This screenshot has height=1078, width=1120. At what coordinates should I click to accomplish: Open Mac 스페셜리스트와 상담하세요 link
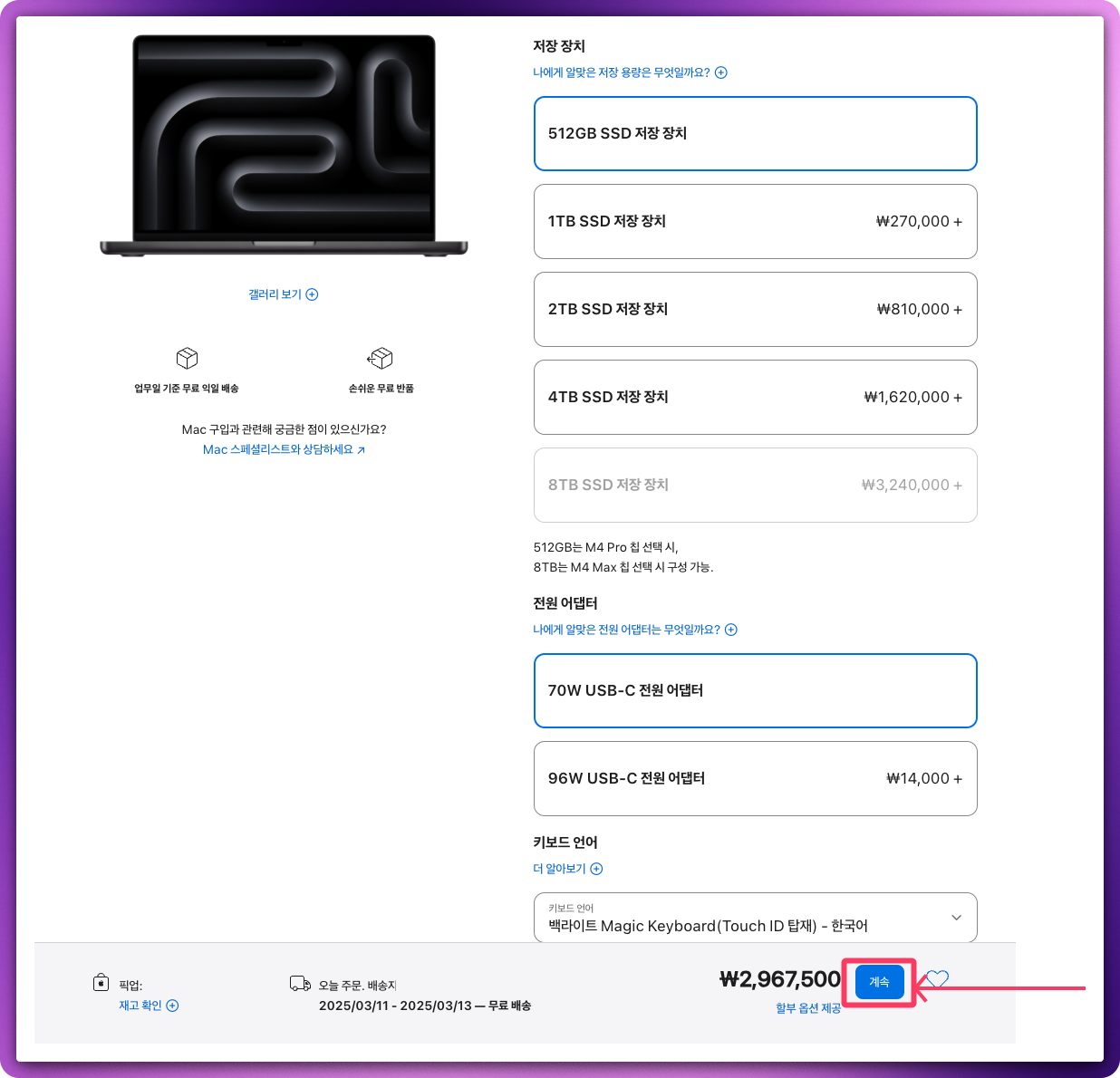point(278,449)
